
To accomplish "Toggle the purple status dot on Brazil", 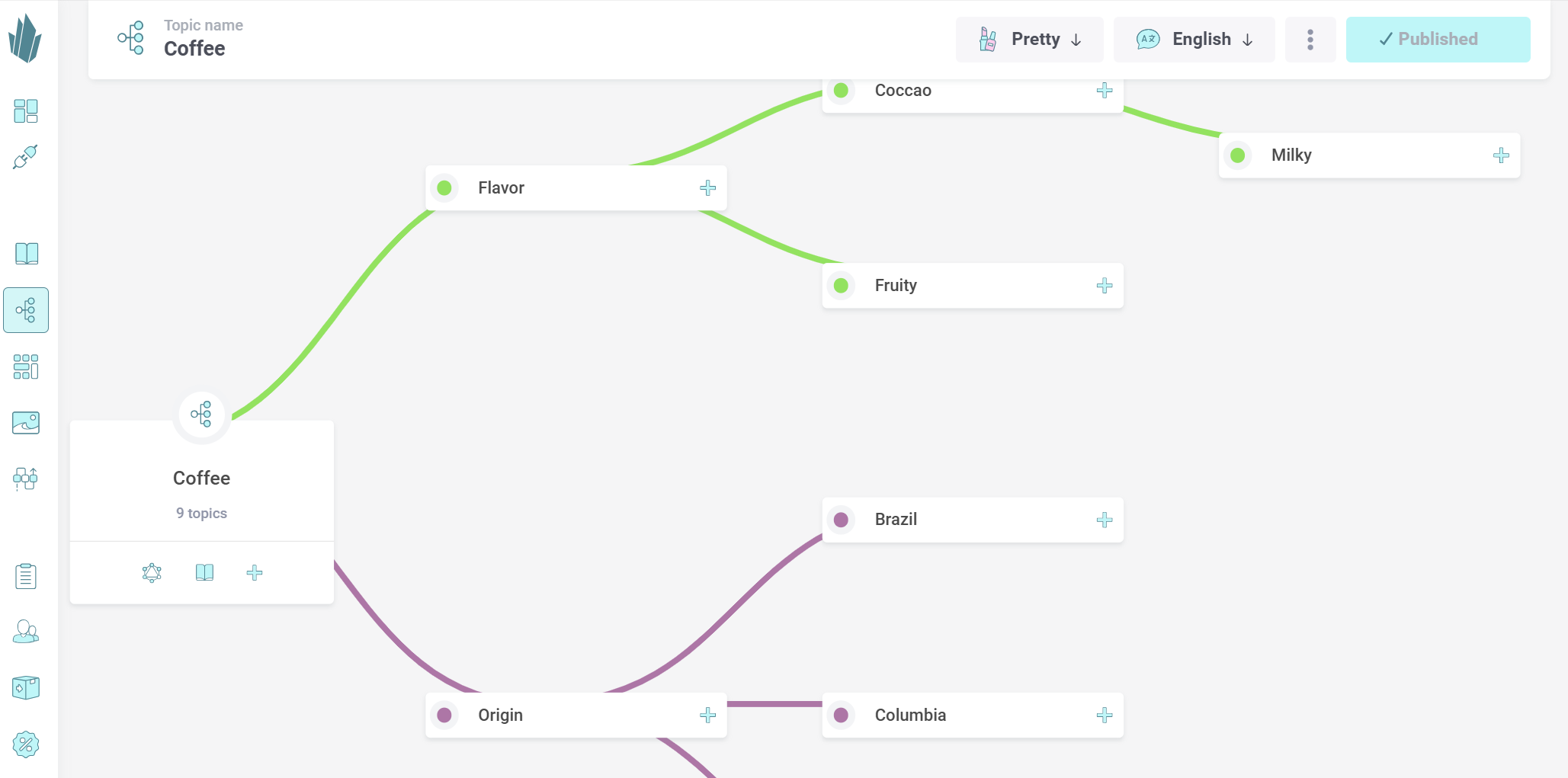I will pos(842,520).
